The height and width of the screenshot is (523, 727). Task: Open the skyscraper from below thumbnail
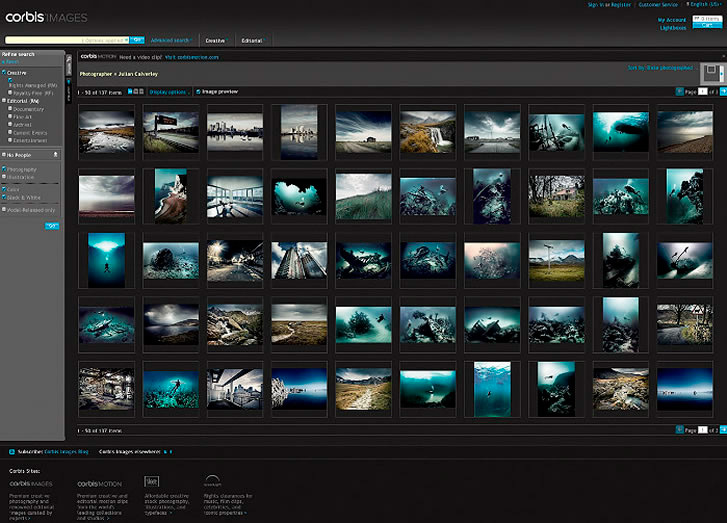(299, 260)
